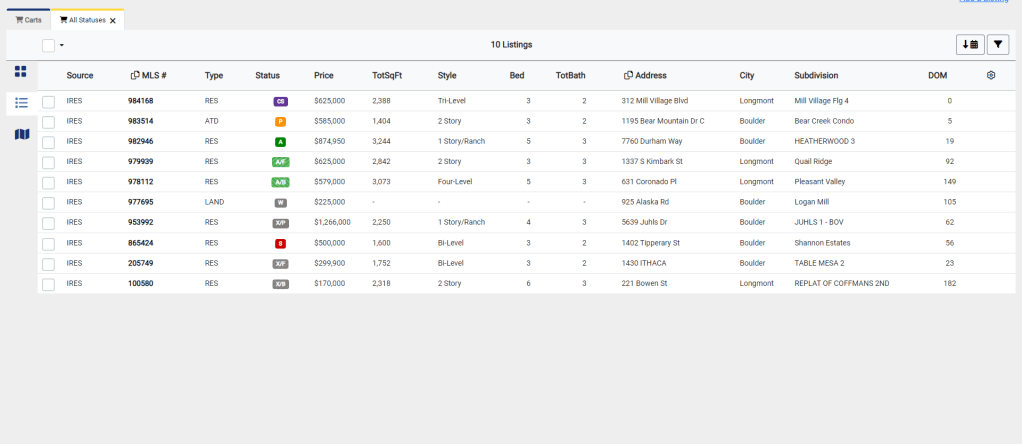Close the All Statuses tab
Image resolution: width=1022 pixels, height=444 pixels.
pos(113,20)
